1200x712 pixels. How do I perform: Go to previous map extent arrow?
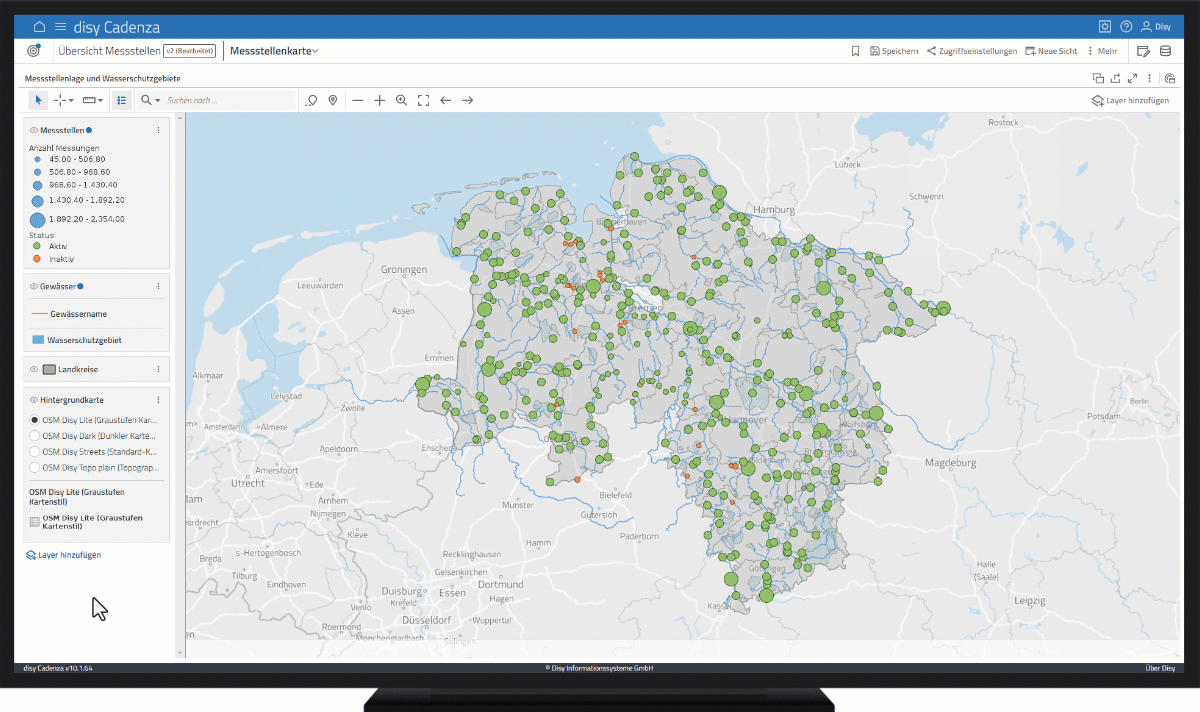(x=445, y=100)
